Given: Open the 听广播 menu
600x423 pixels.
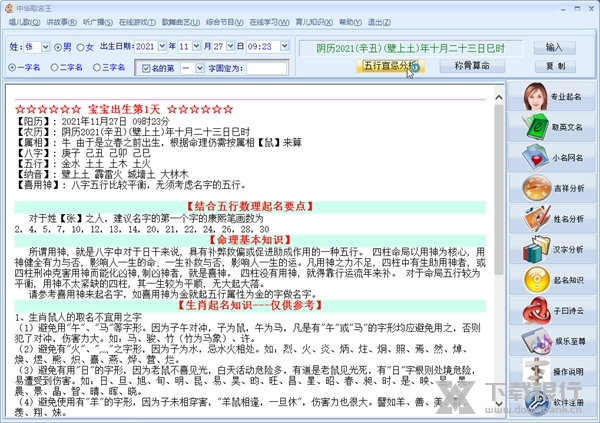Looking at the screenshot, I should coord(98,22).
